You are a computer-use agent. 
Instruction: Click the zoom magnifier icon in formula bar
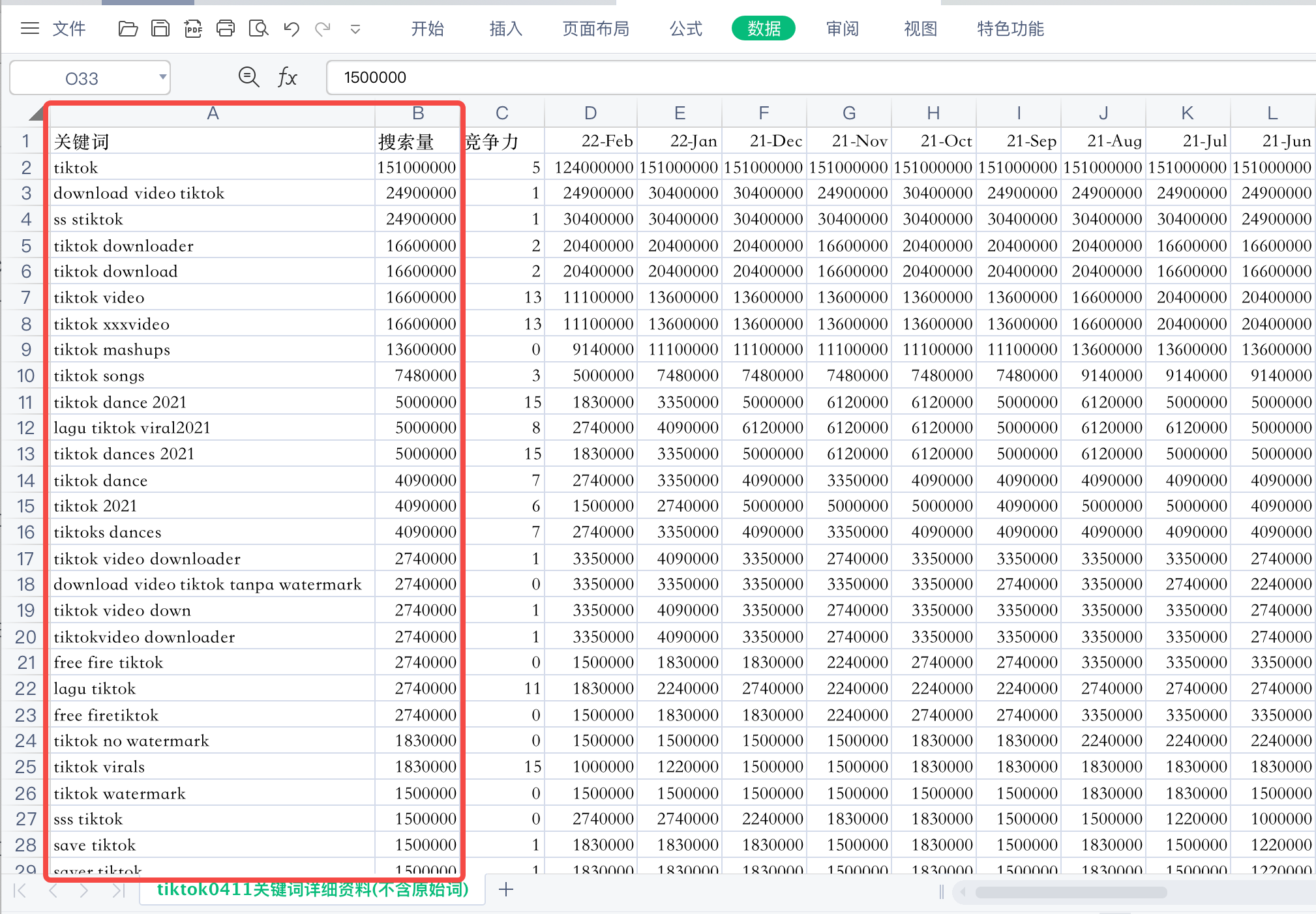pyautogui.click(x=248, y=77)
